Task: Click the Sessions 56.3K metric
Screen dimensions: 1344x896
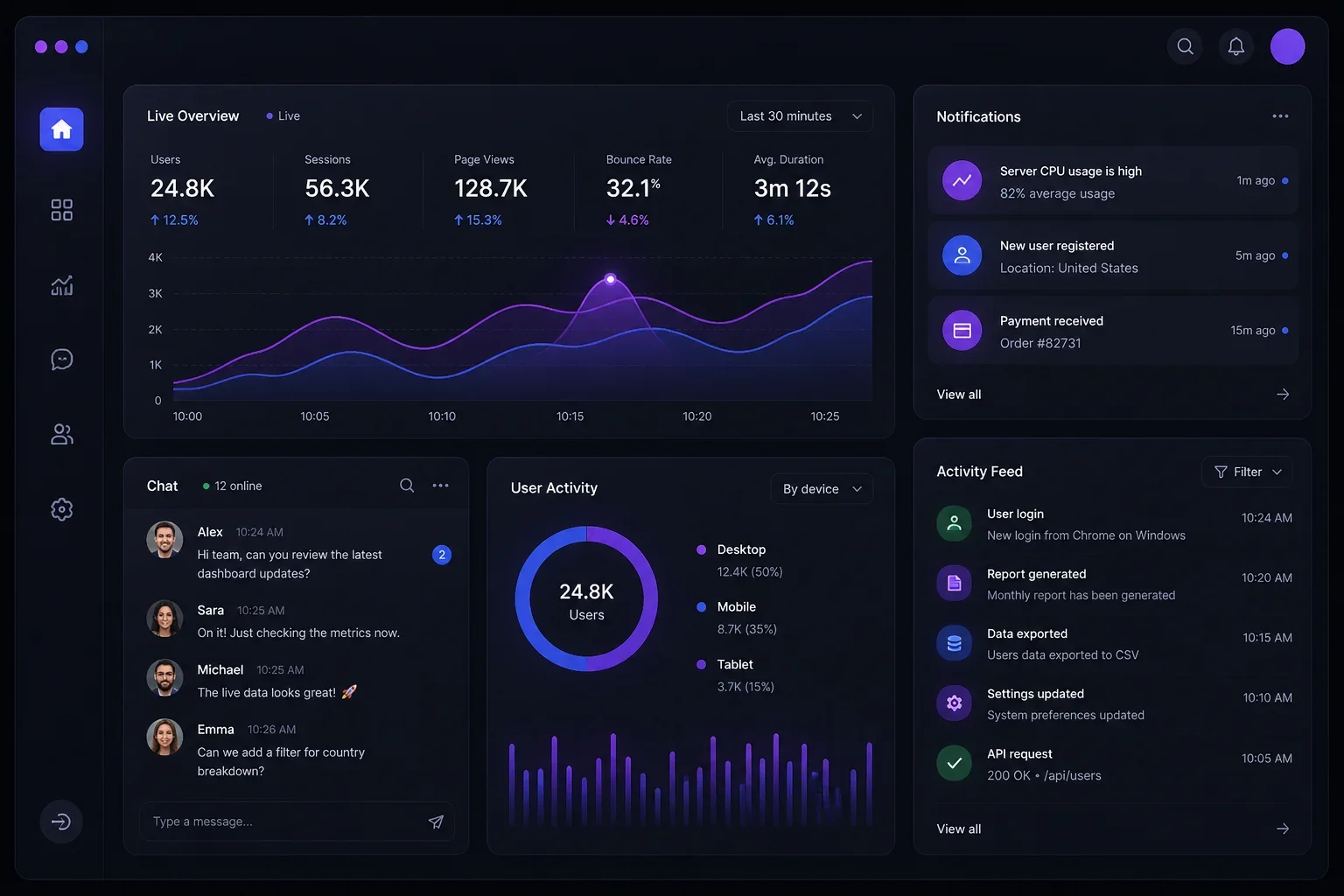Action: point(337,189)
